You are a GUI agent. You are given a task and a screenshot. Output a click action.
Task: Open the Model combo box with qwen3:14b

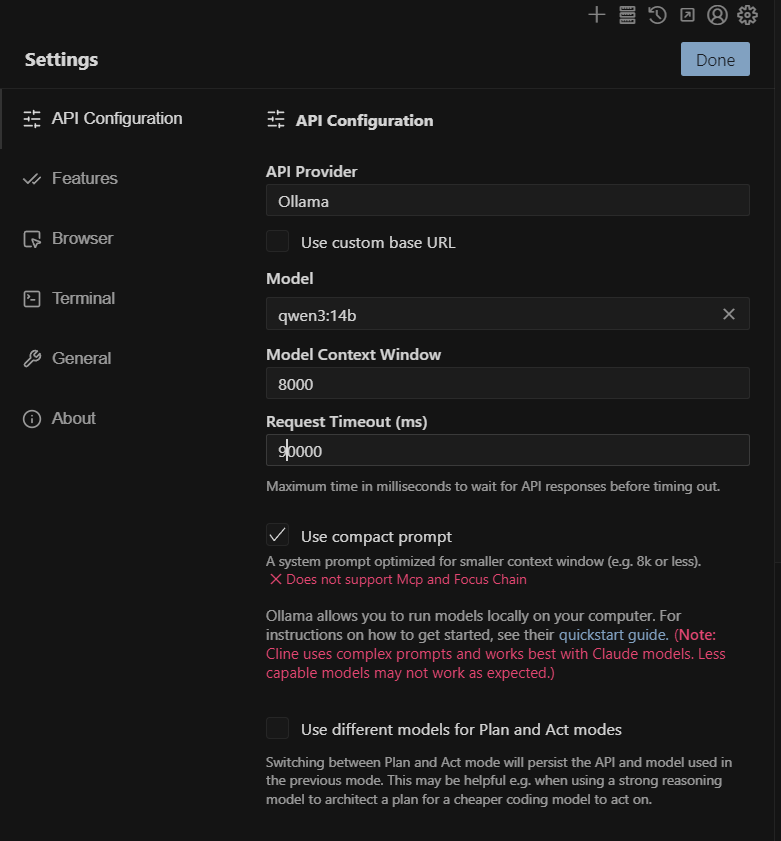[490, 314]
